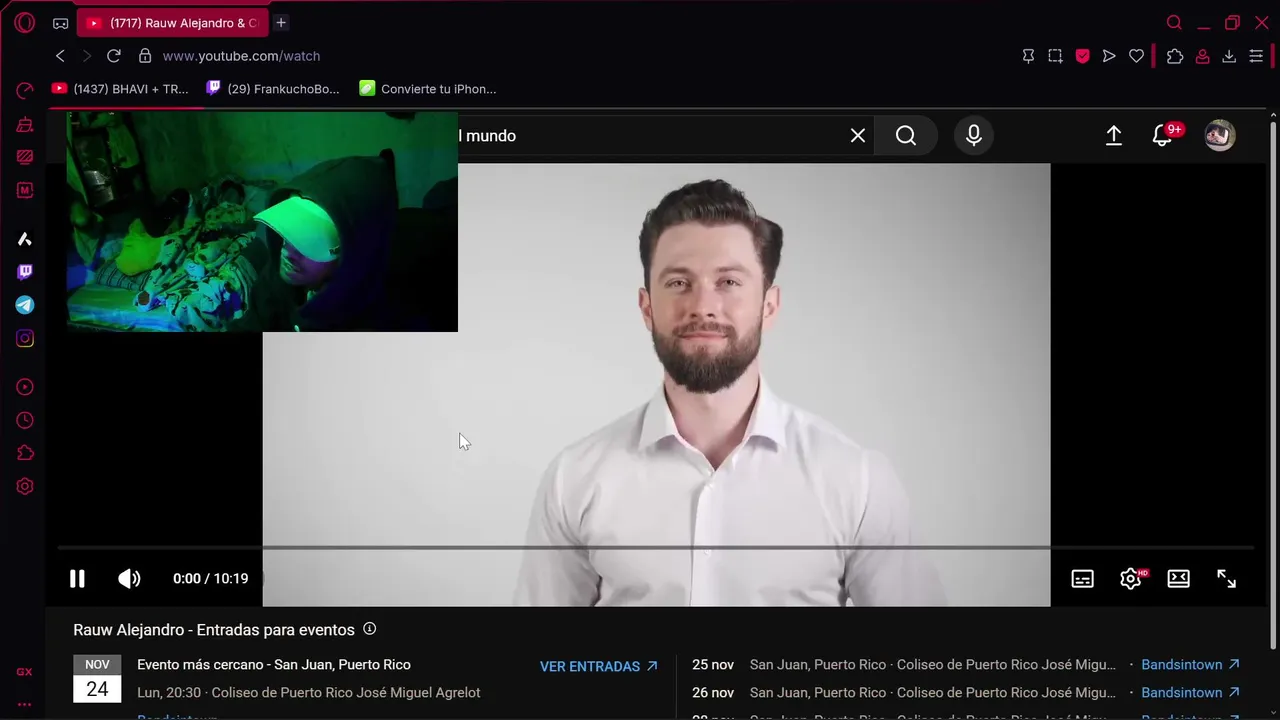Viewport: 1280px width, 720px height.
Task: Add page to bookmarks with heart icon
Action: tap(1136, 56)
